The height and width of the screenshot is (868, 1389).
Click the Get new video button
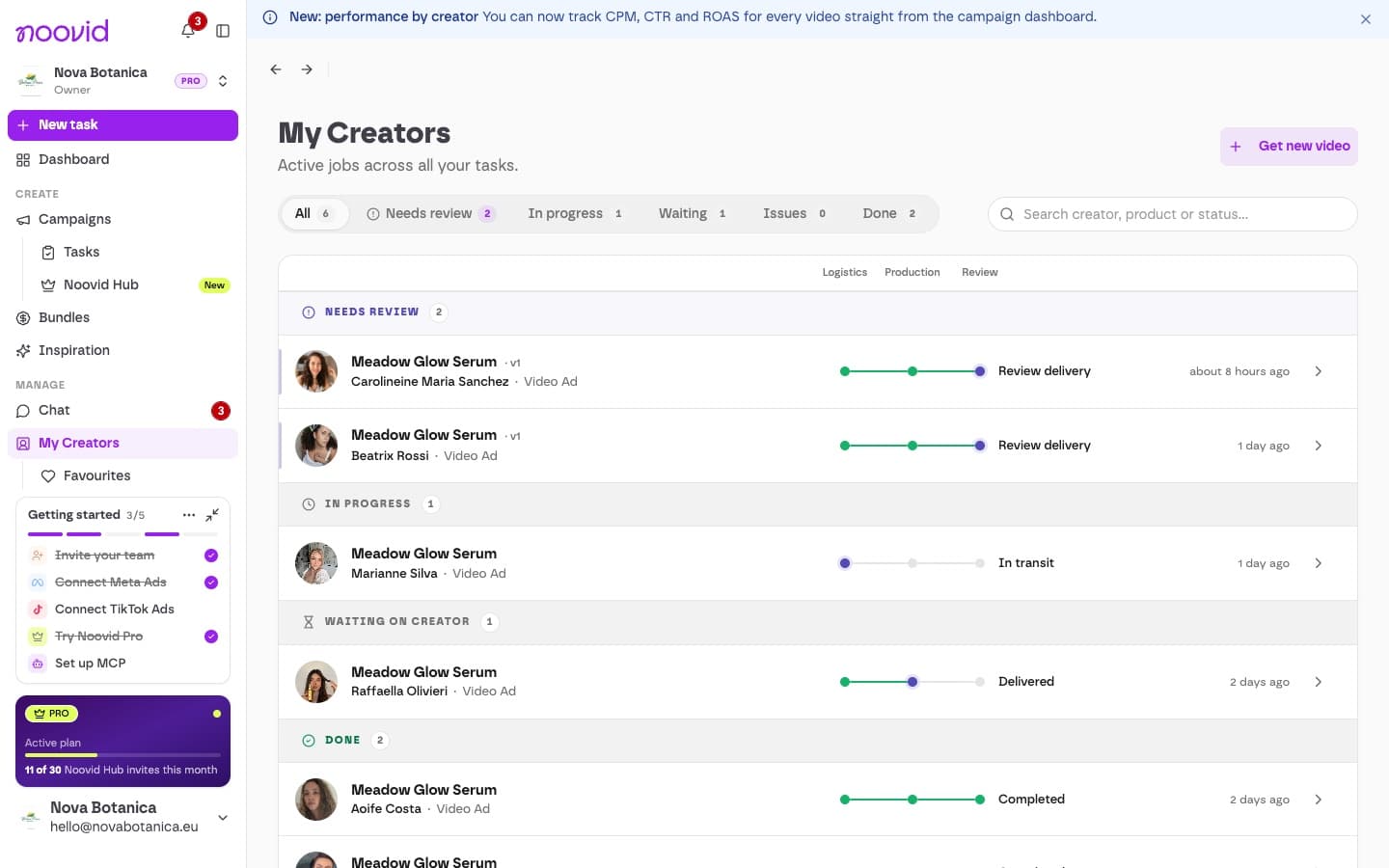(1289, 147)
